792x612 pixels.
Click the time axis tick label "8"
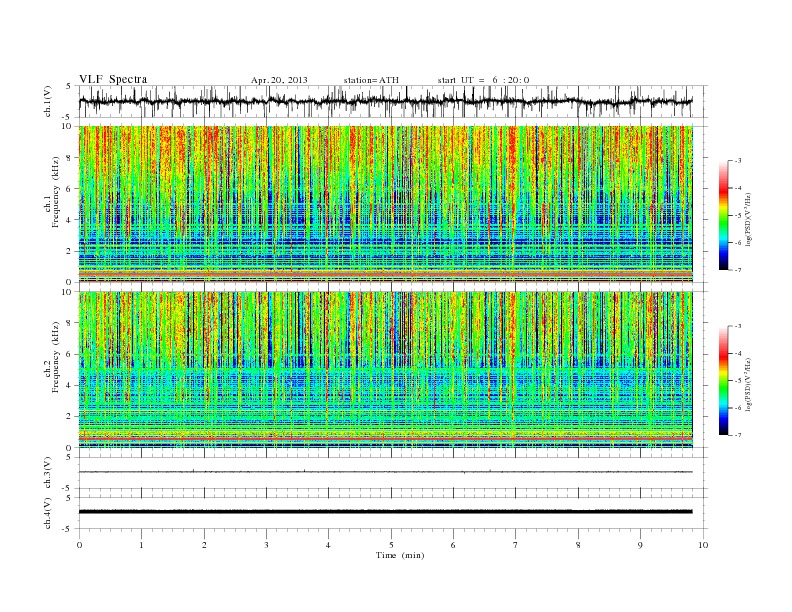pyautogui.click(x=578, y=545)
